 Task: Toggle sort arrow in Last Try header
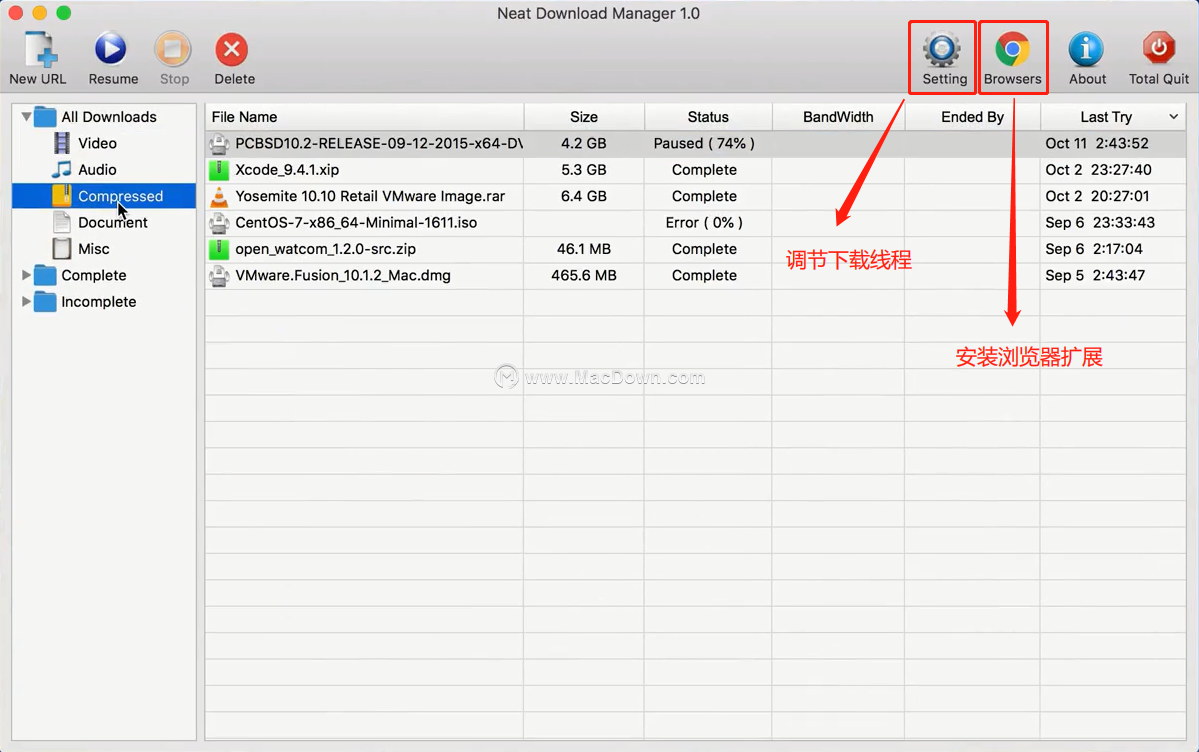(1173, 117)
